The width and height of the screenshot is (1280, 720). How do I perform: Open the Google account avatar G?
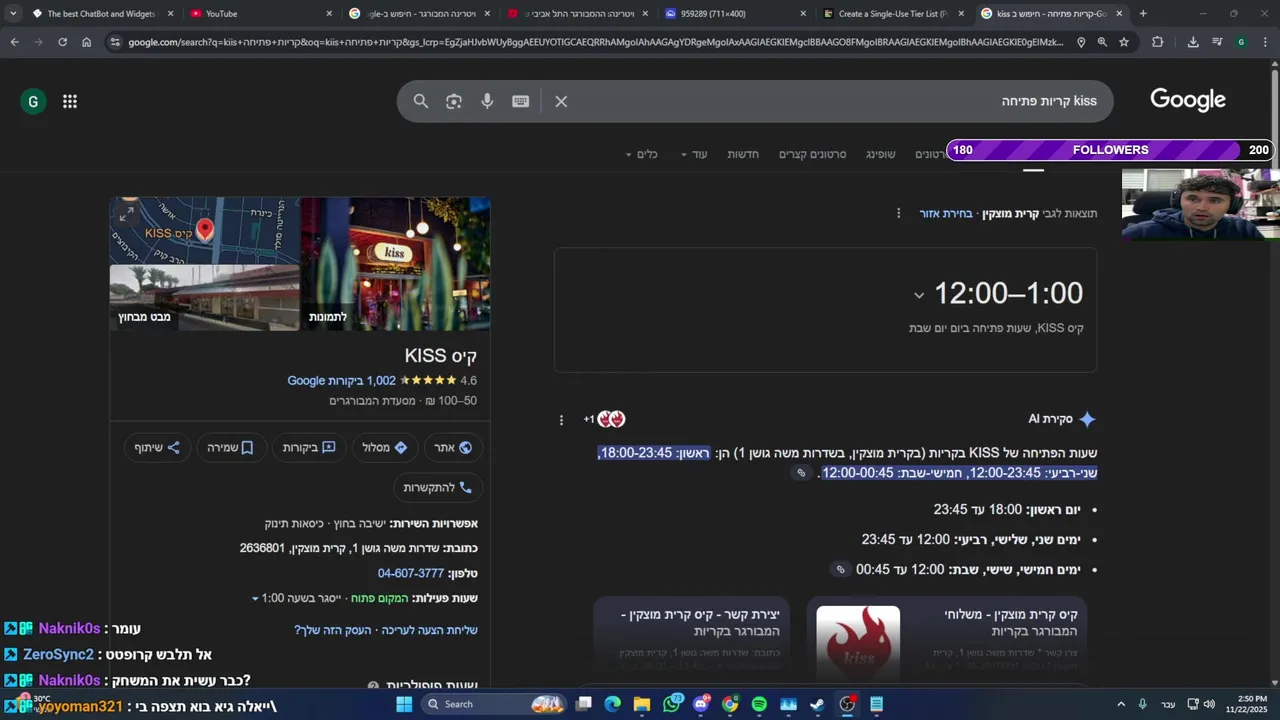[33, 101]
